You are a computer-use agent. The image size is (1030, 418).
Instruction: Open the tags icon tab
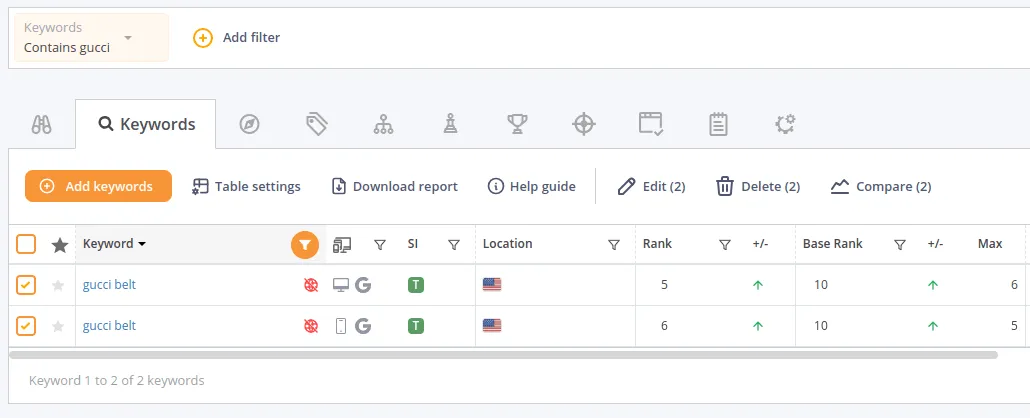(x=317, y=124)
